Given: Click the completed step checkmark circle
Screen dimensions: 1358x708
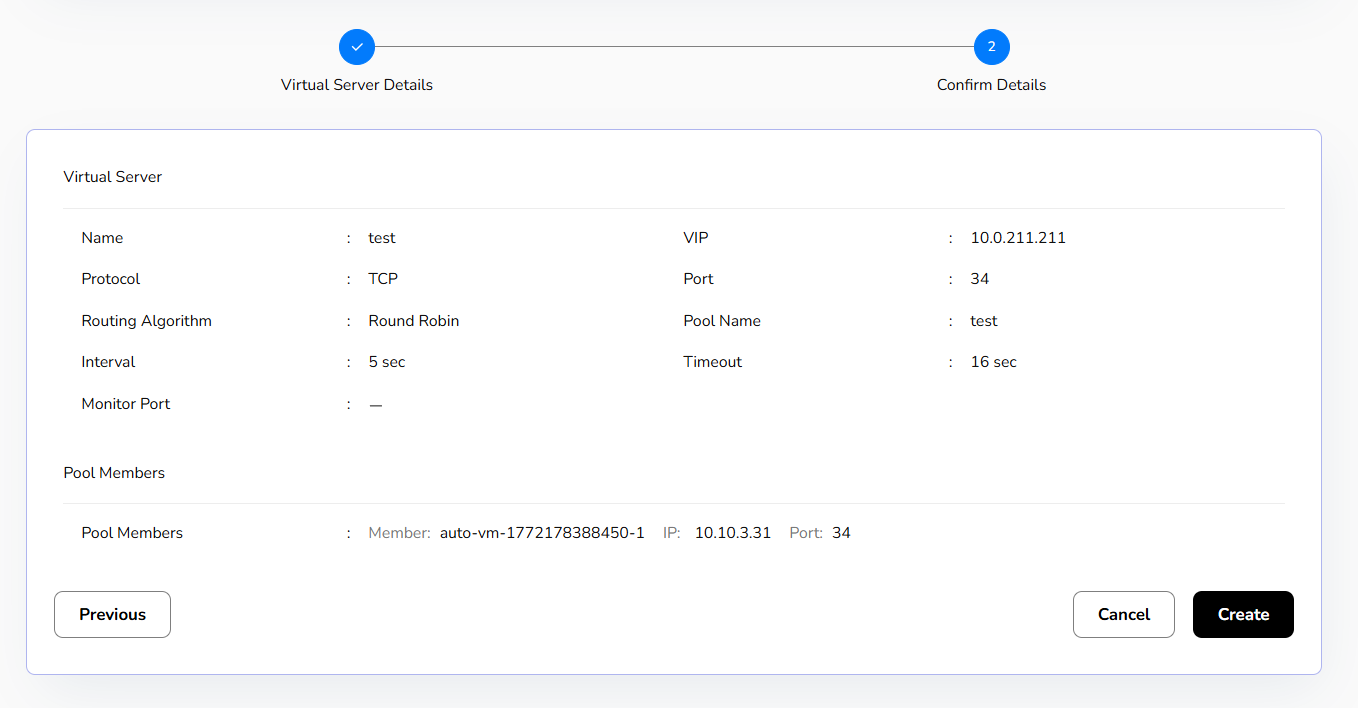Looking at the screenshot, I should coord(357,47).
